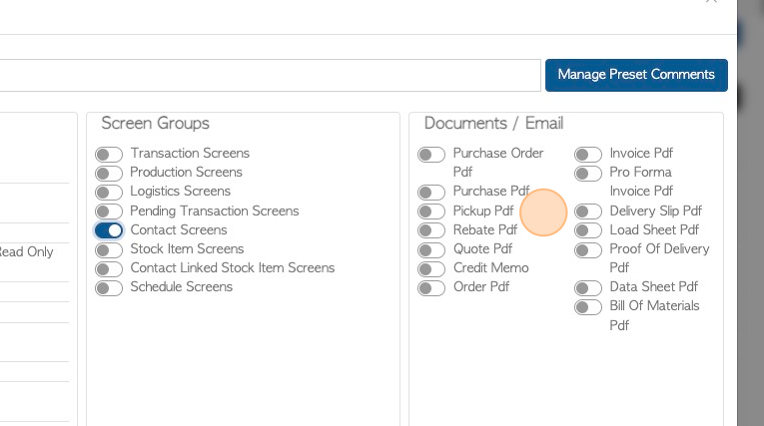Switch on Stock Item Screens

(109, 250)
